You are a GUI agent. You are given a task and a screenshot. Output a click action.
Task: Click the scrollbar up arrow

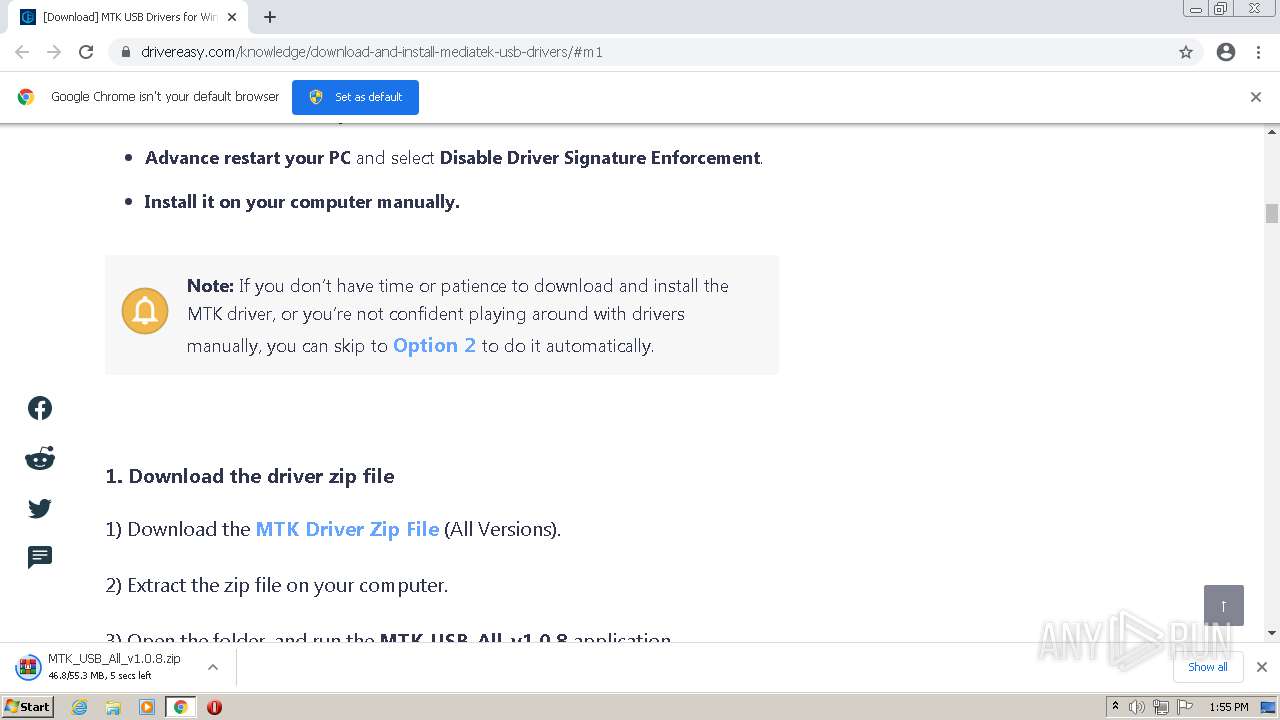1272,131
